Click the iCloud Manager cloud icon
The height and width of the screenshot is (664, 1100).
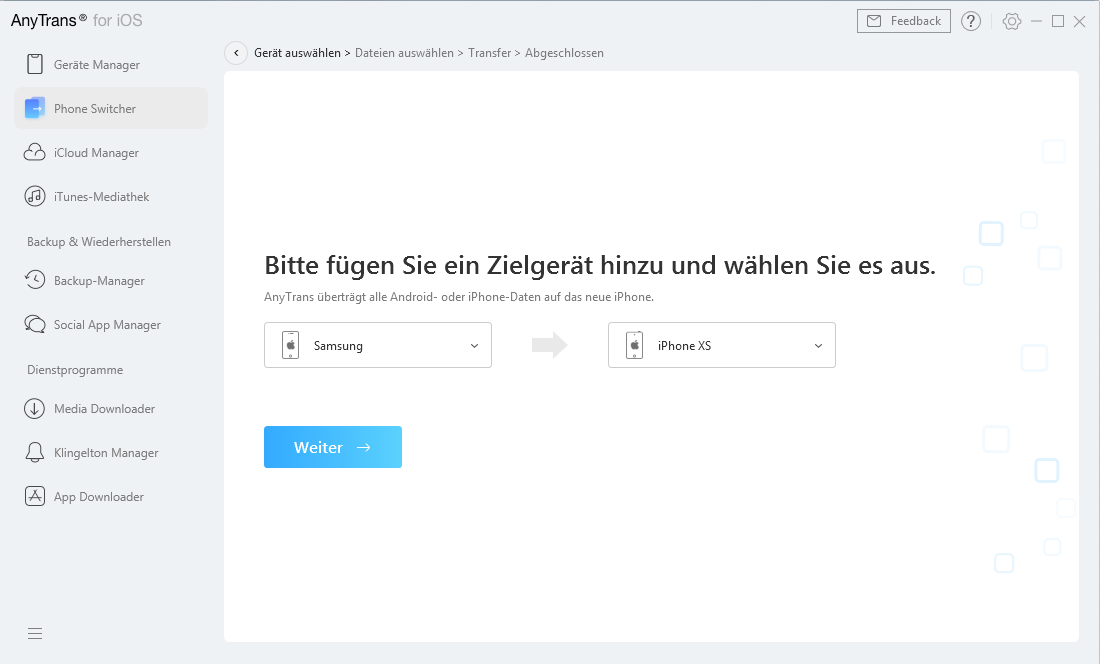[34, 152]
